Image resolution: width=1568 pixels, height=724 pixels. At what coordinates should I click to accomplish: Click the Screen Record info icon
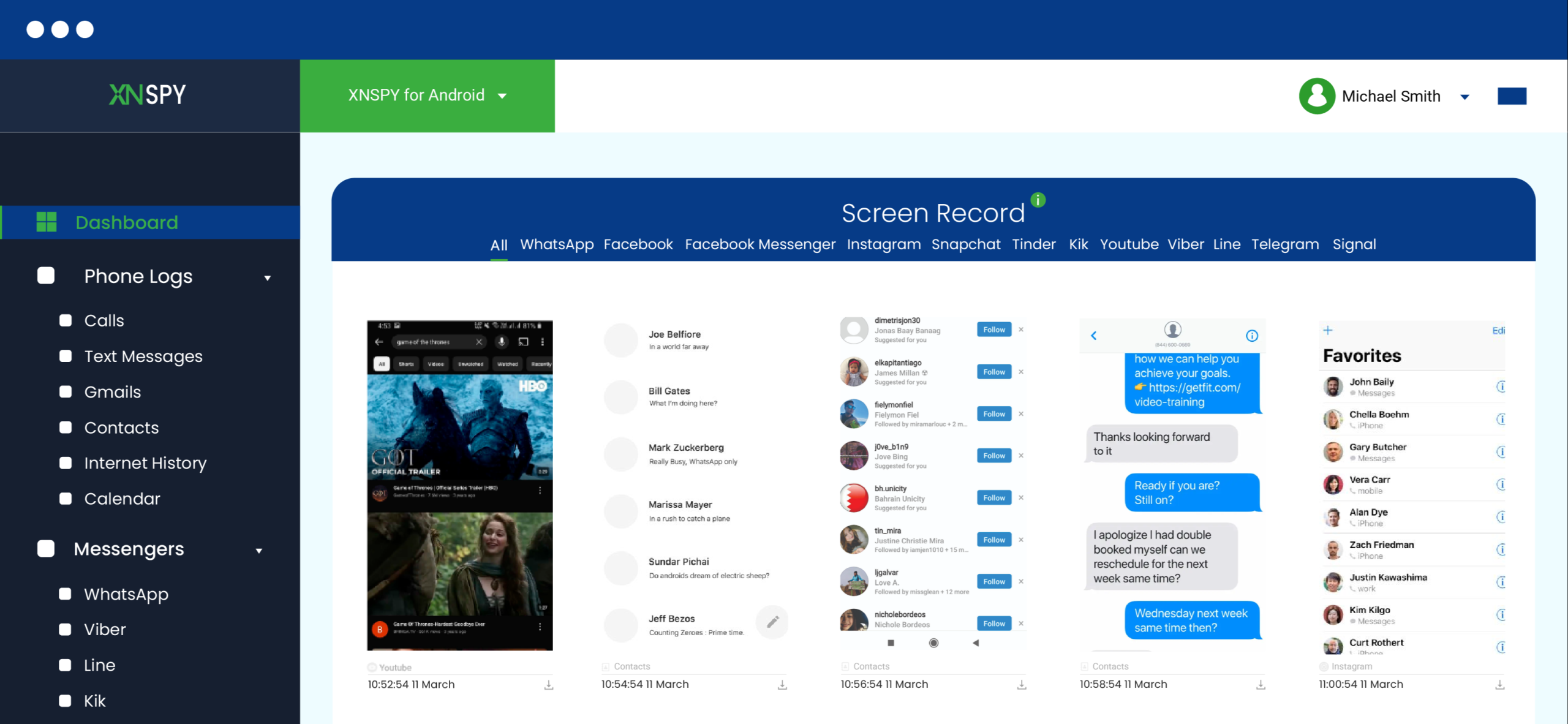[x=1038, y=200]
